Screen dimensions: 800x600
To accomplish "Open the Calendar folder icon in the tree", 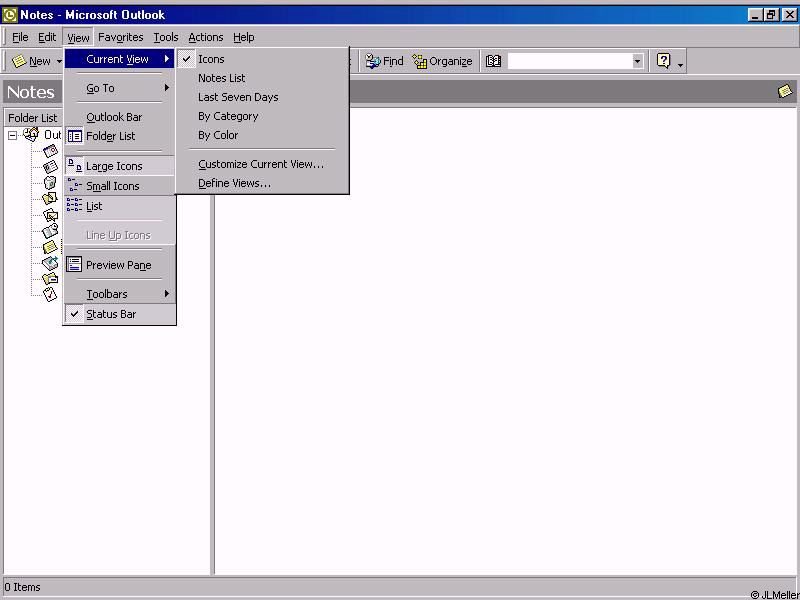I will (x=50, y=151).
